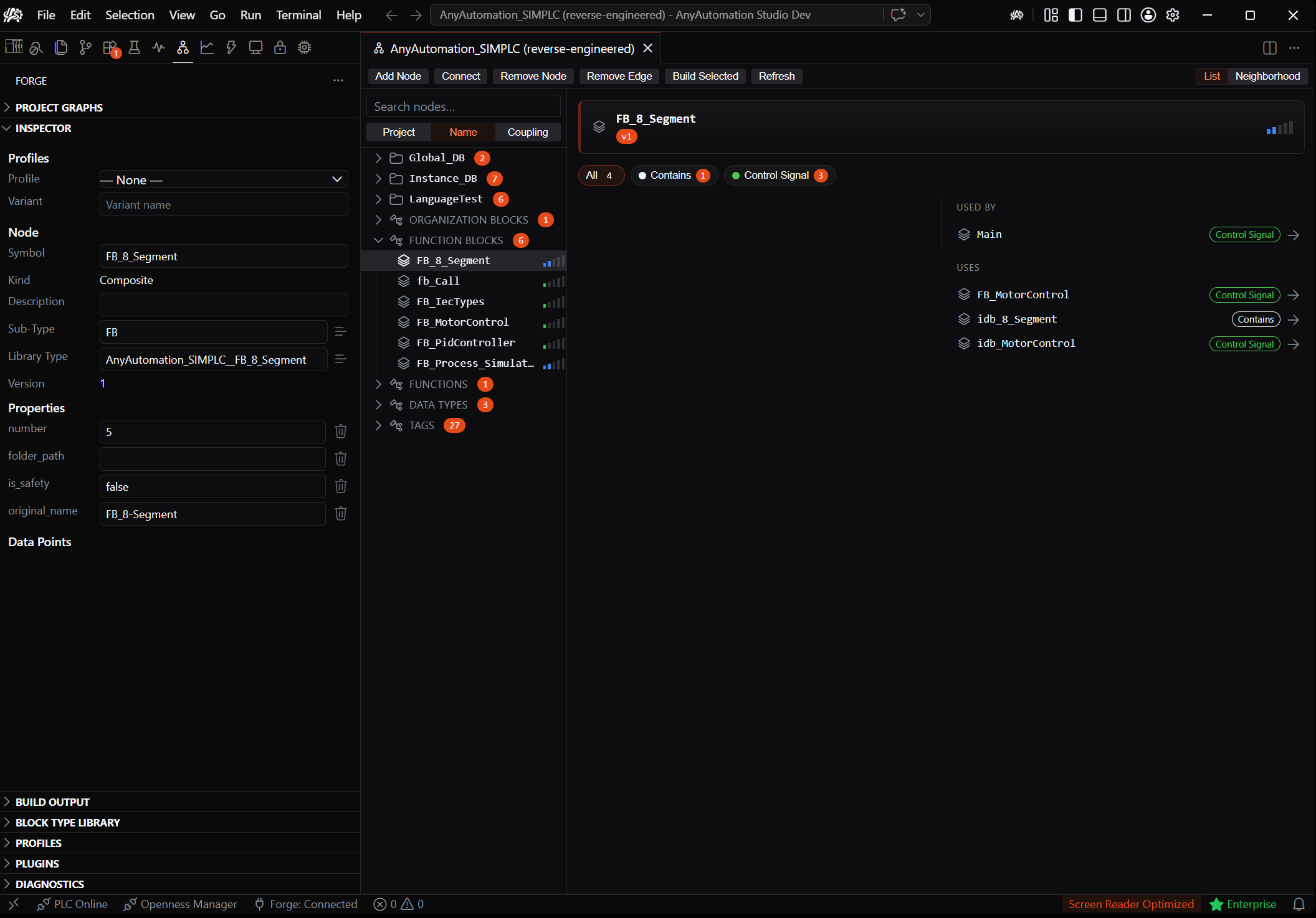Viewport: 1316px width, 918px height.
Task: Switch to List view mode
Action: click(1211, 76)
